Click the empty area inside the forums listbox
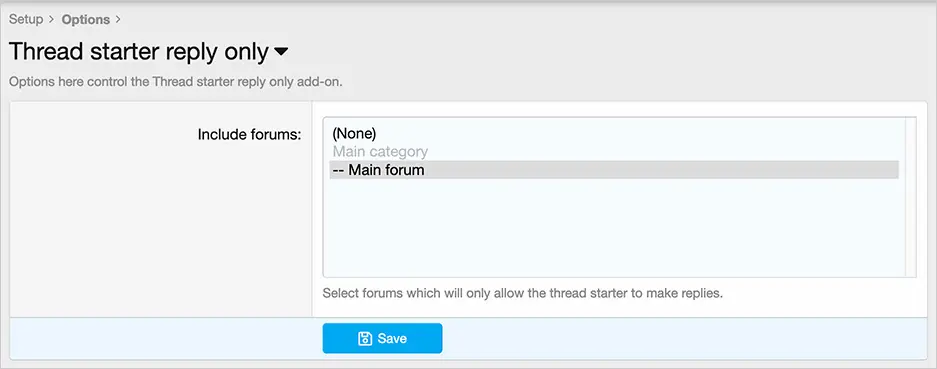Screen dimensions: 937x369 click(614, 227)
